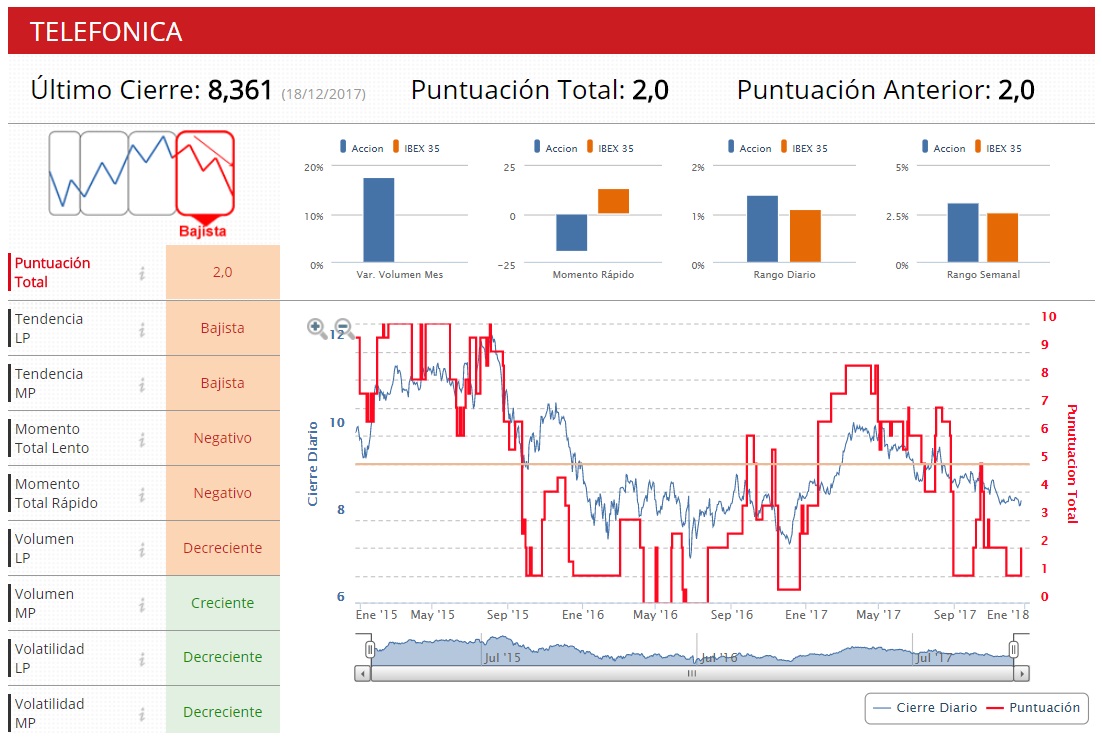Click info icon beside Momento Total Lento
The image size is (1102, 741).
coord(142,439)
